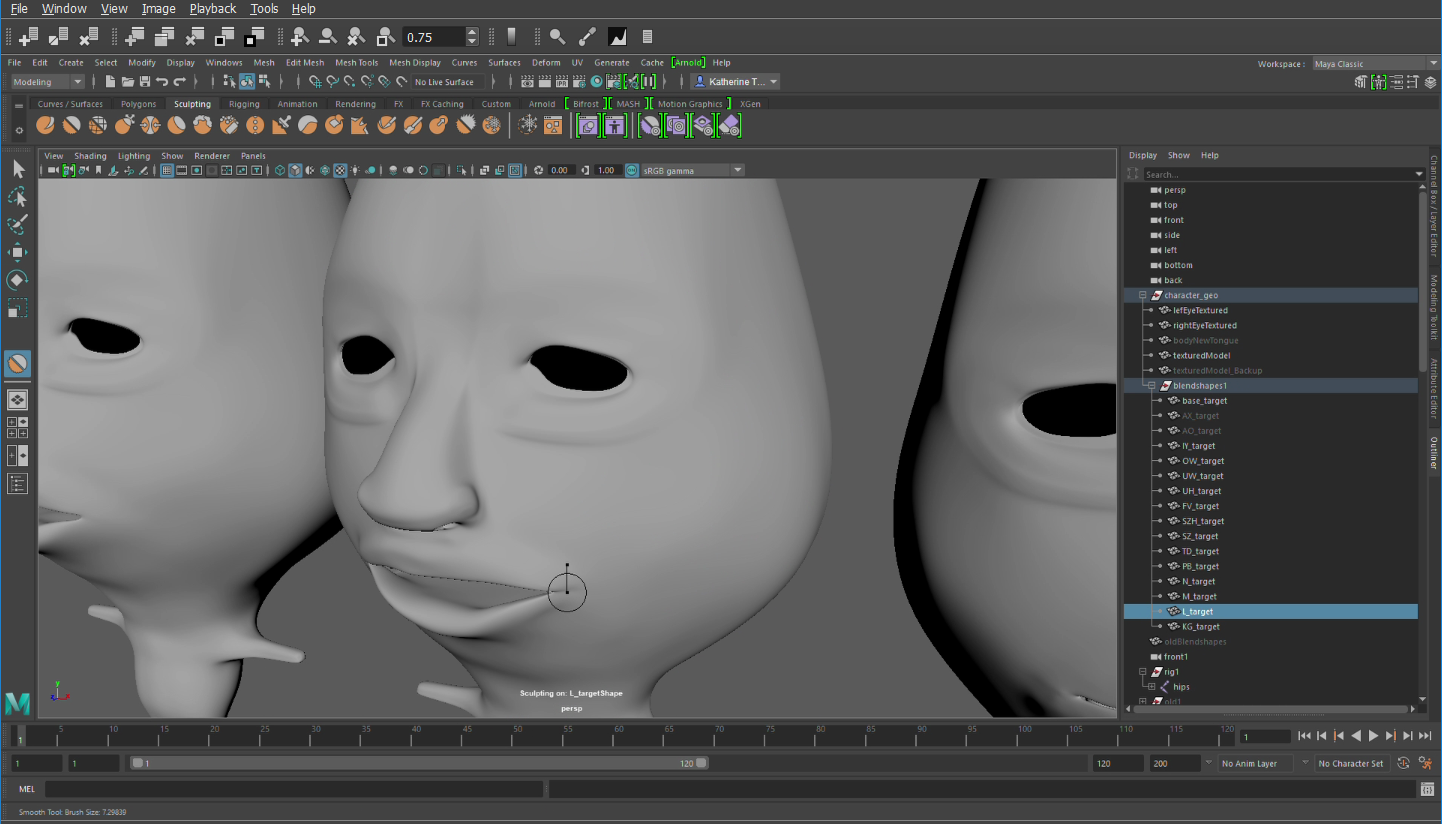Open the Modeling menu set dropdown
1442x824 pixels.
47,81
